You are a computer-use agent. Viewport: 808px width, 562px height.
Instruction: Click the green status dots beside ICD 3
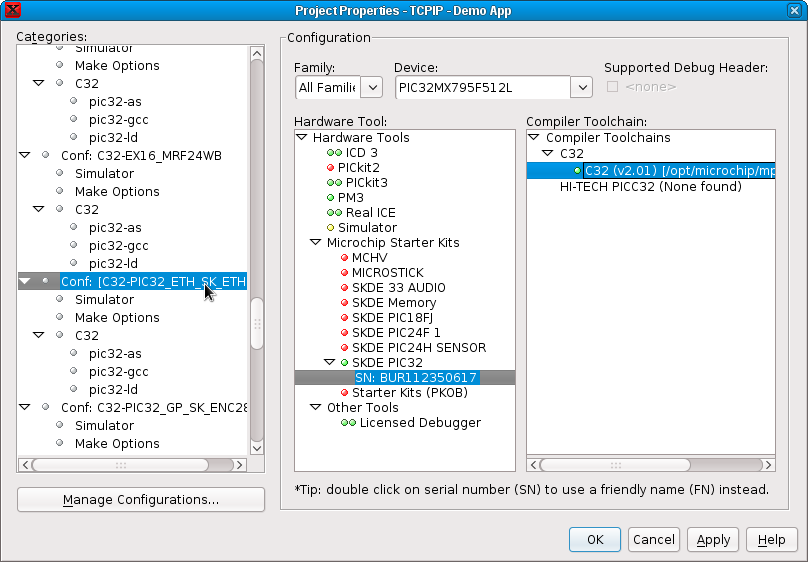(x=334, y=153)
